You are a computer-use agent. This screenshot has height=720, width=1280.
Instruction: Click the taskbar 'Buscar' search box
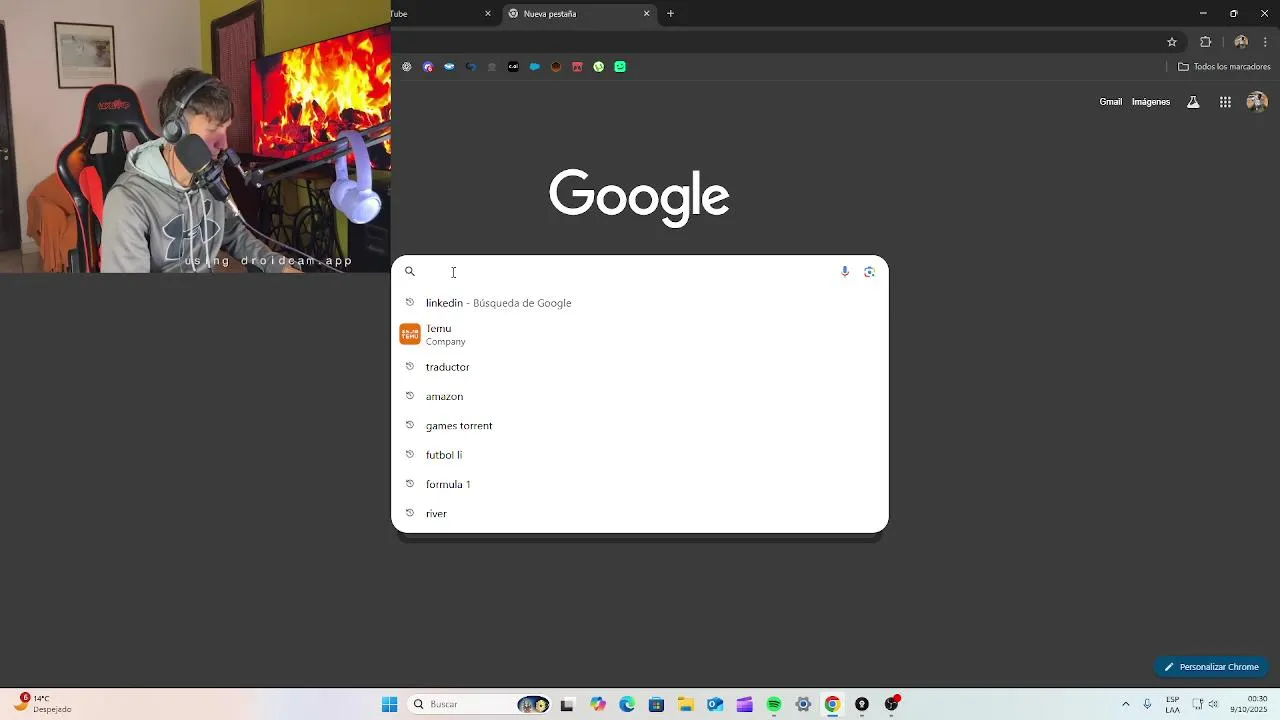click(479, 704)
